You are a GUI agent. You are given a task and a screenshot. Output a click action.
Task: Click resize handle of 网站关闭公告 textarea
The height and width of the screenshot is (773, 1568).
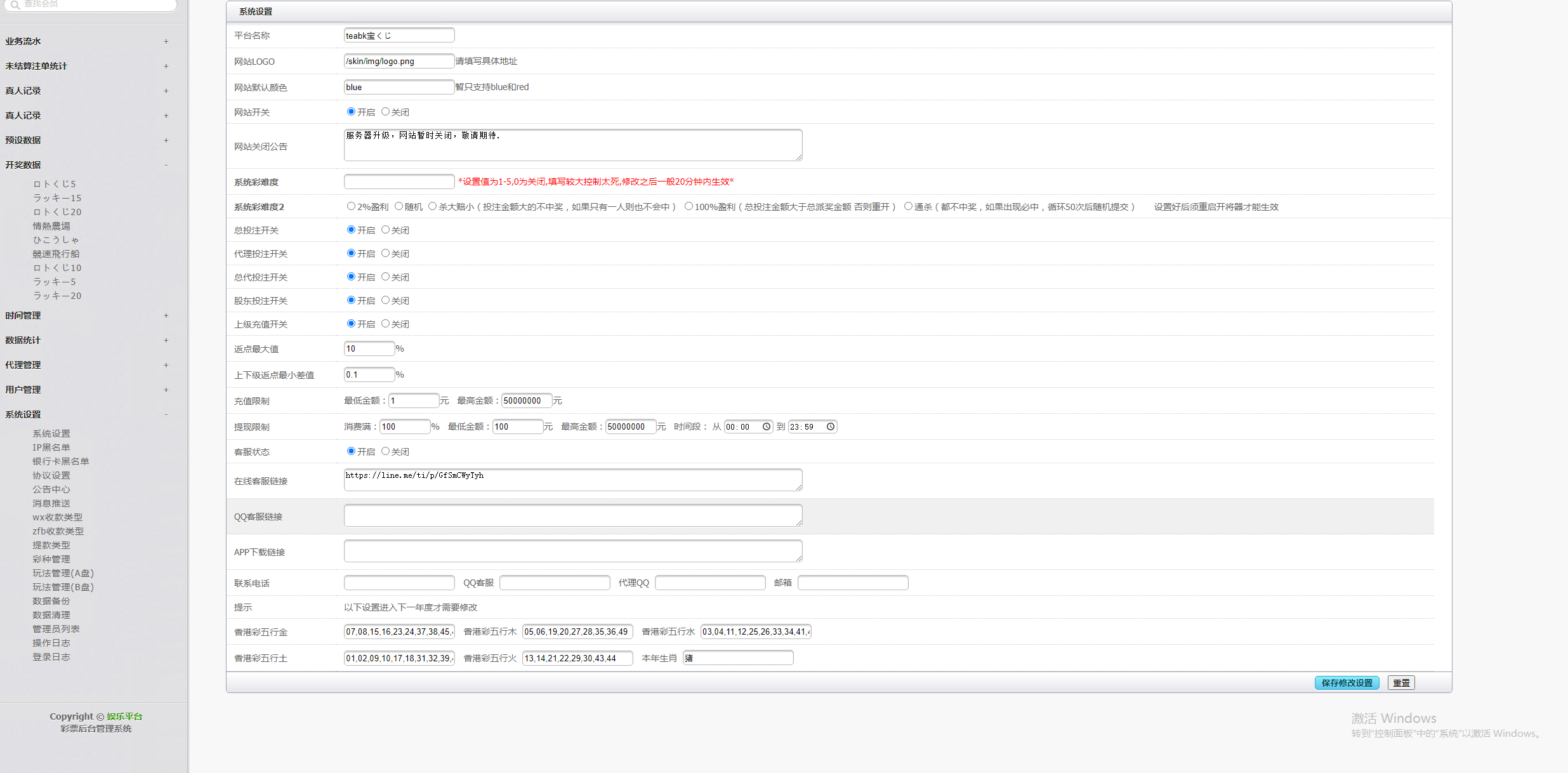[x=799, y=157]
